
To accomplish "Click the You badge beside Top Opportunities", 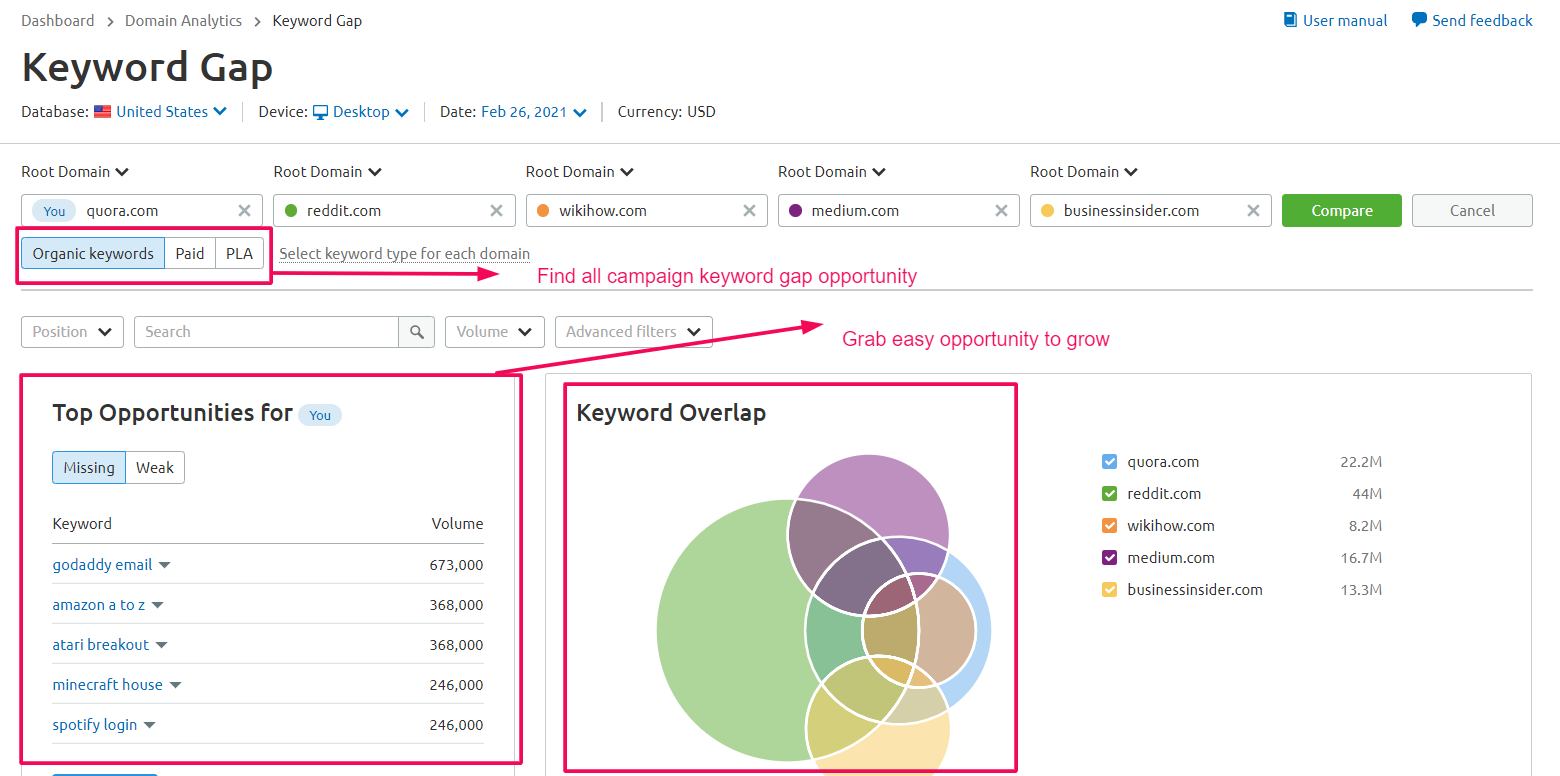I will click(x=320, y=415).
